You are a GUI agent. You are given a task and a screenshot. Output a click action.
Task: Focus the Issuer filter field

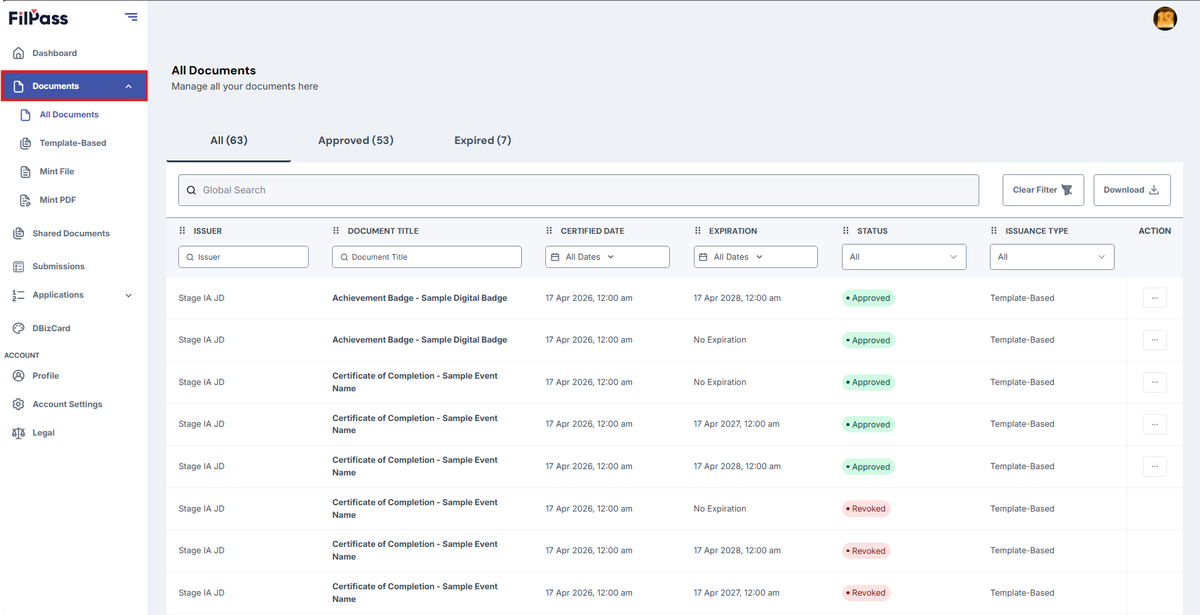coord(244,257)
